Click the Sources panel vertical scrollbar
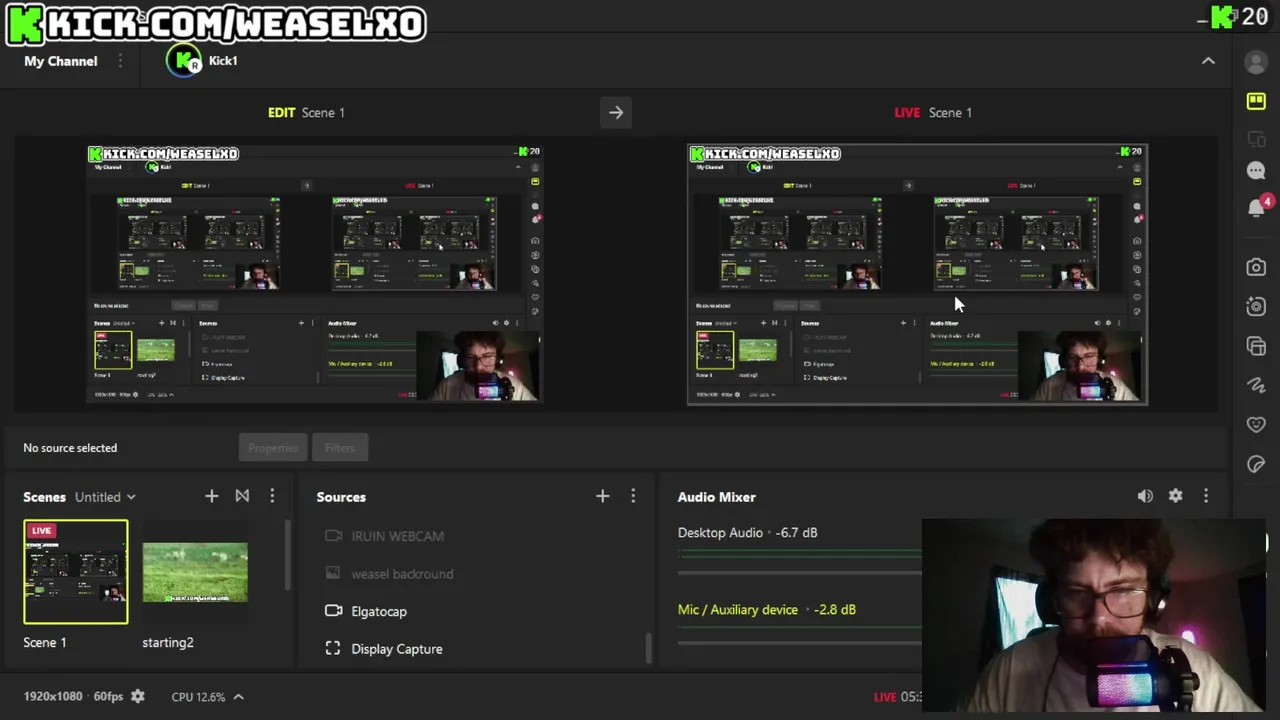The image size is (1280, 720). 648,648
